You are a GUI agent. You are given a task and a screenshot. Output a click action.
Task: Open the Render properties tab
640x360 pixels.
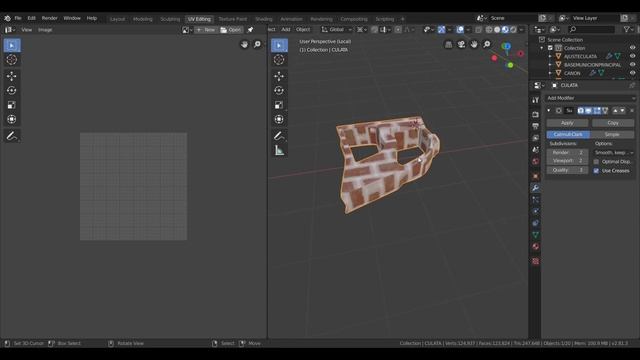point(536,115)
